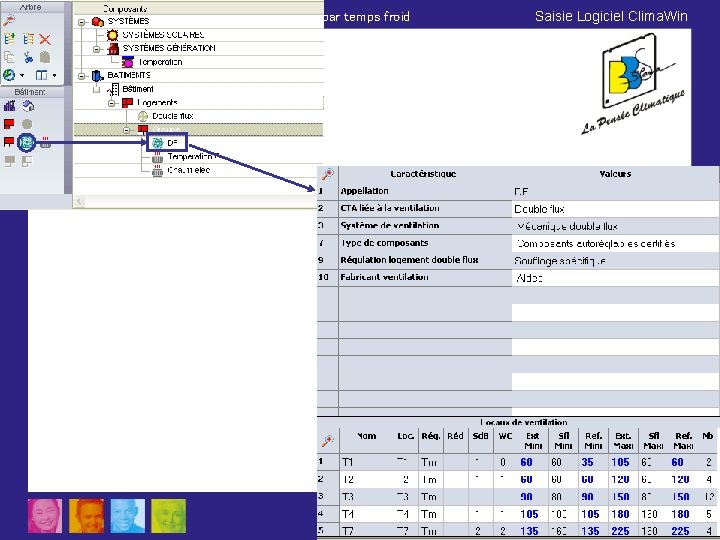Collapse the BATIMENTS tree node

81,76
